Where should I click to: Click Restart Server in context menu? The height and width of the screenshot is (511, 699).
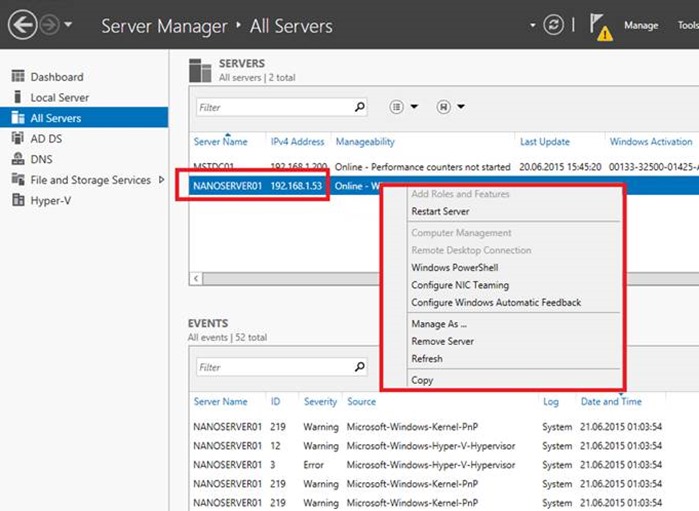[x=440, y=211]
